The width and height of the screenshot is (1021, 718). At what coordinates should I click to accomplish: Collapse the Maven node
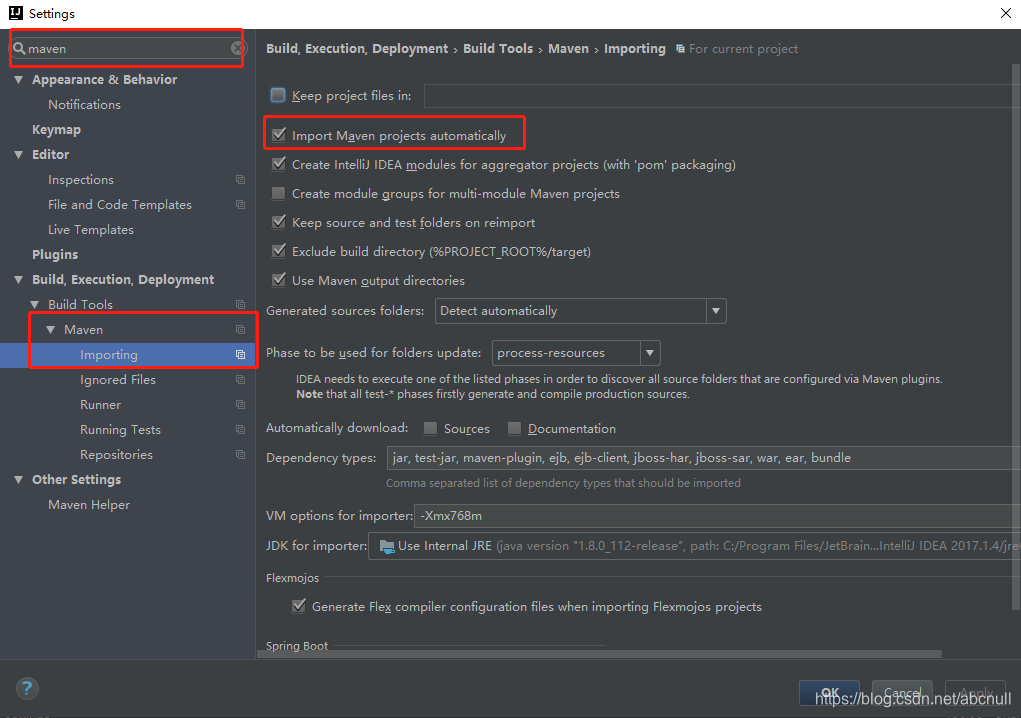click(50, 329)
